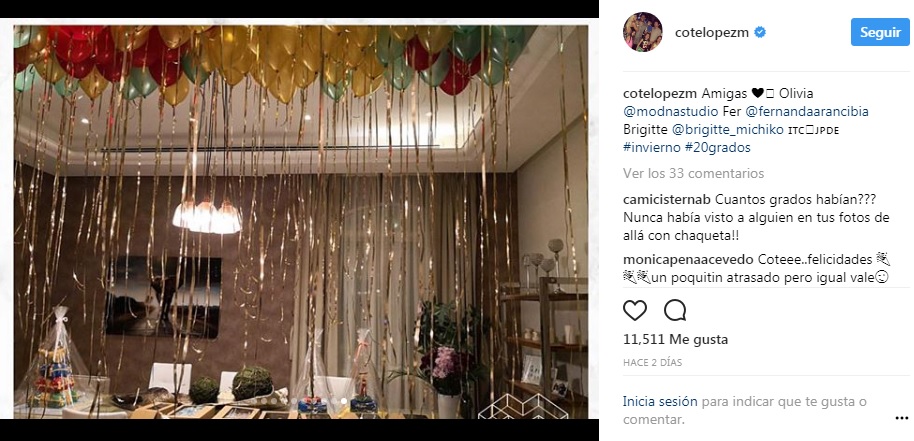
Task: View the 11,511 Me gusta likes list
Action: coord(675,339)
